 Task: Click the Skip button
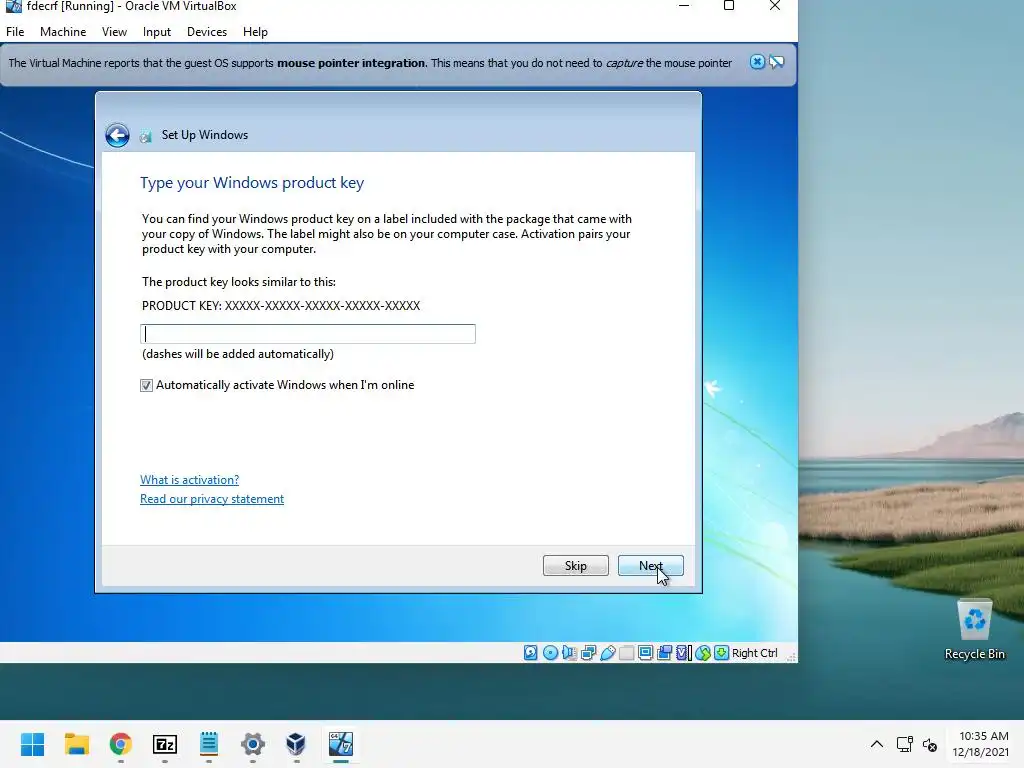click(575, 566)
